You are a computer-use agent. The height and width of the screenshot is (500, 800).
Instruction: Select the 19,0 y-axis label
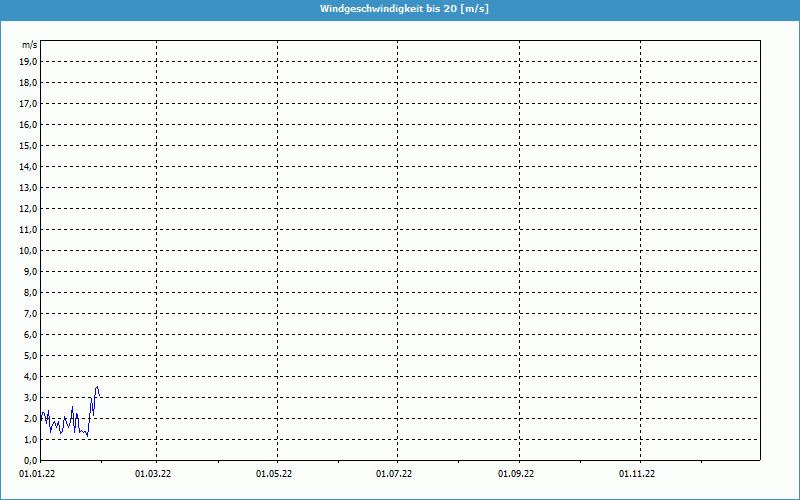coord(29,62)
